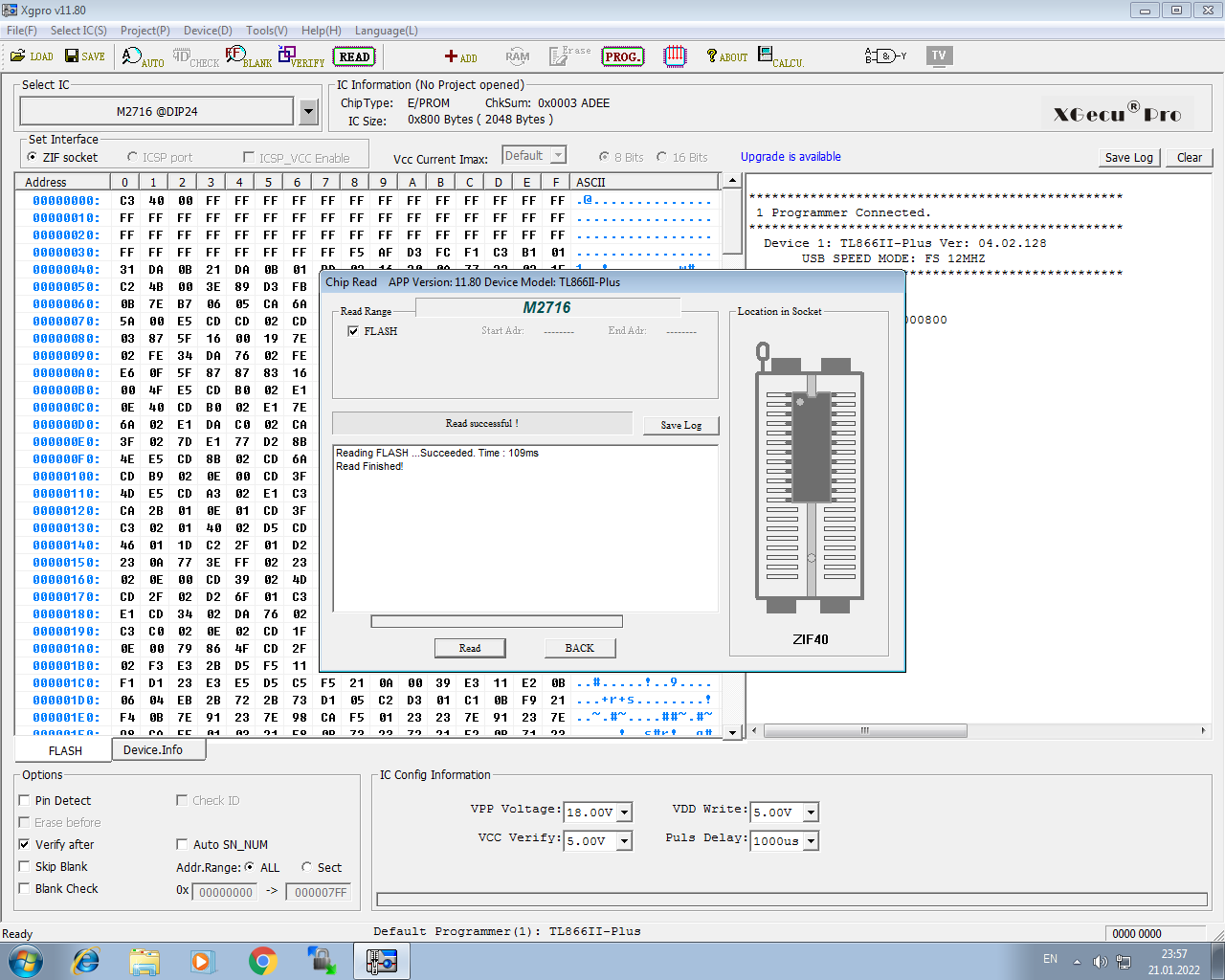Click the start address 00000000 field
The height and width of the screenshot is (980, 1225).
[226, 892]
